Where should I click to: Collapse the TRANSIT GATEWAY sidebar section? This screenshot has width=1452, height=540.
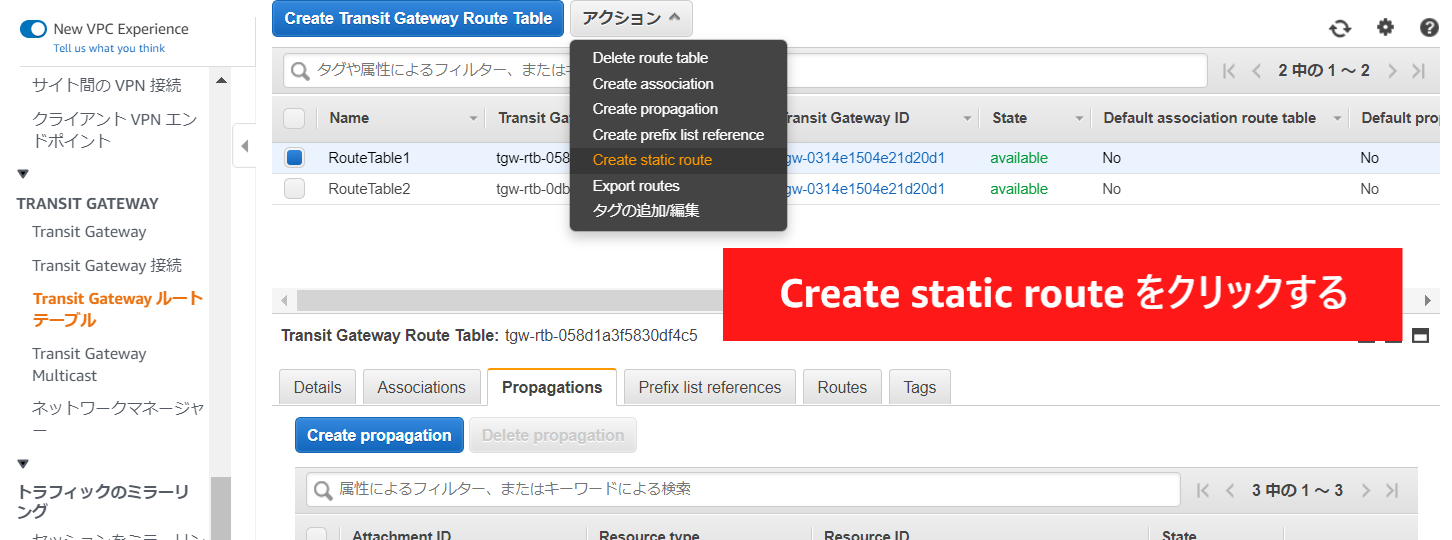(23, 174)
